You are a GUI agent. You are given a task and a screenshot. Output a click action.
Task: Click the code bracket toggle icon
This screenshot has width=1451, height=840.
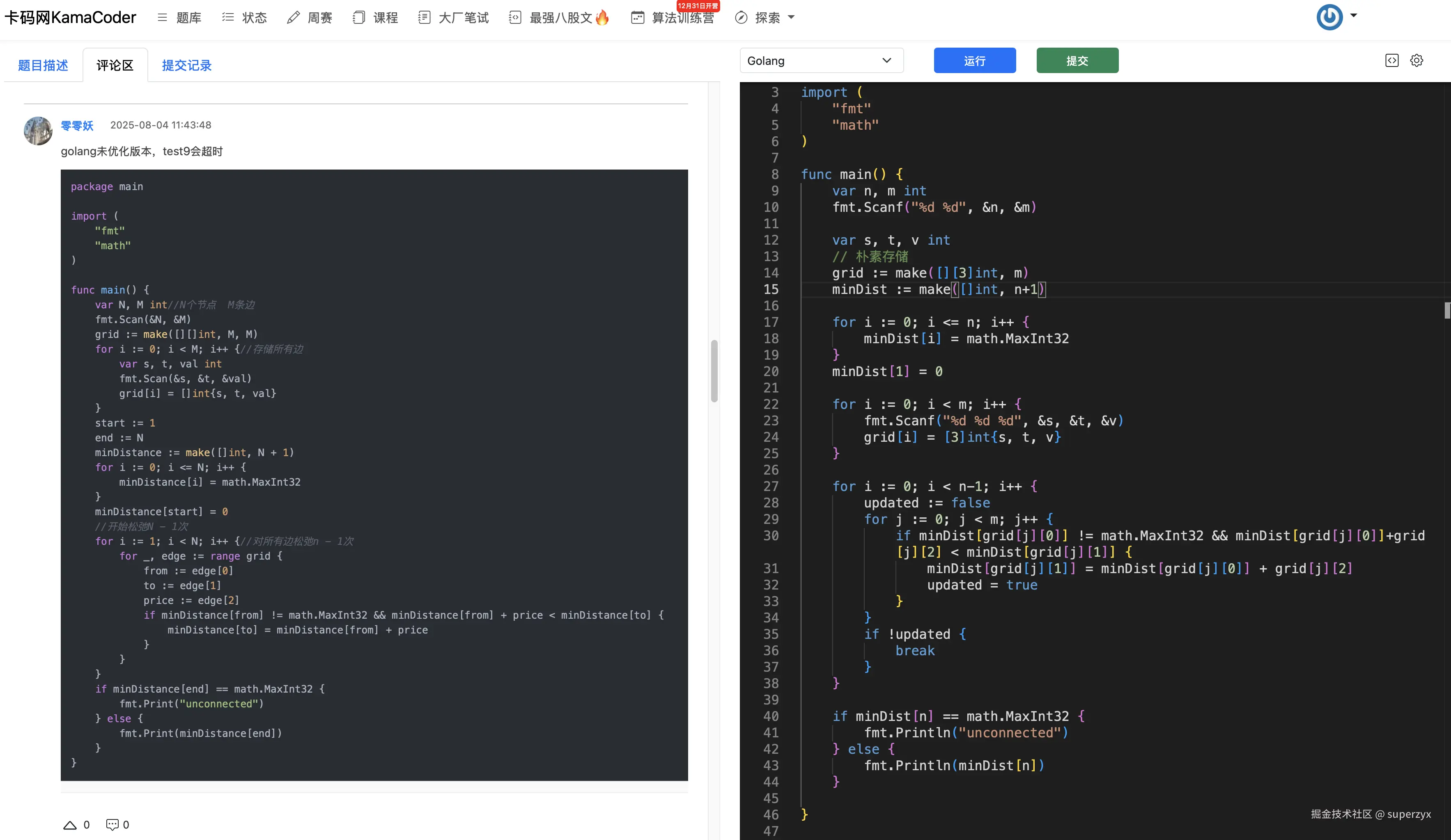click(x=1392, y=60)
